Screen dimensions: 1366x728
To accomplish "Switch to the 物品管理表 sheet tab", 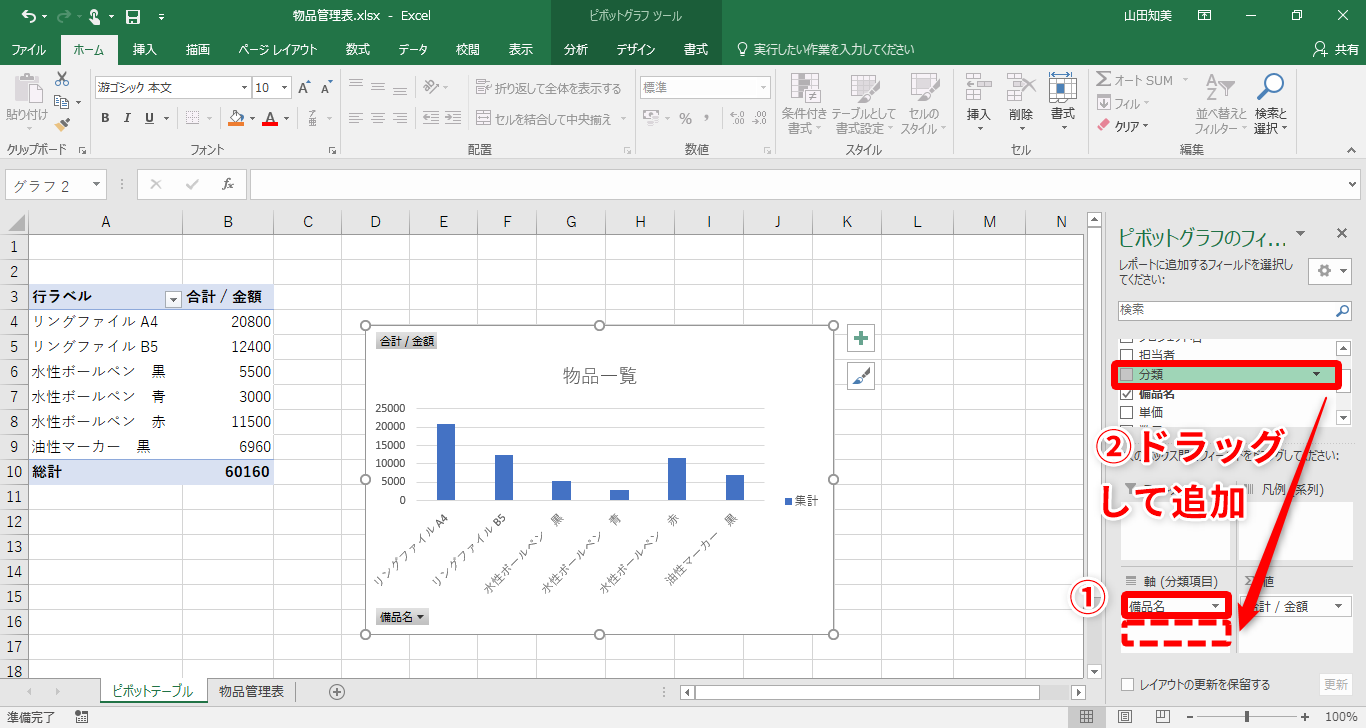I will pos(251,691).
